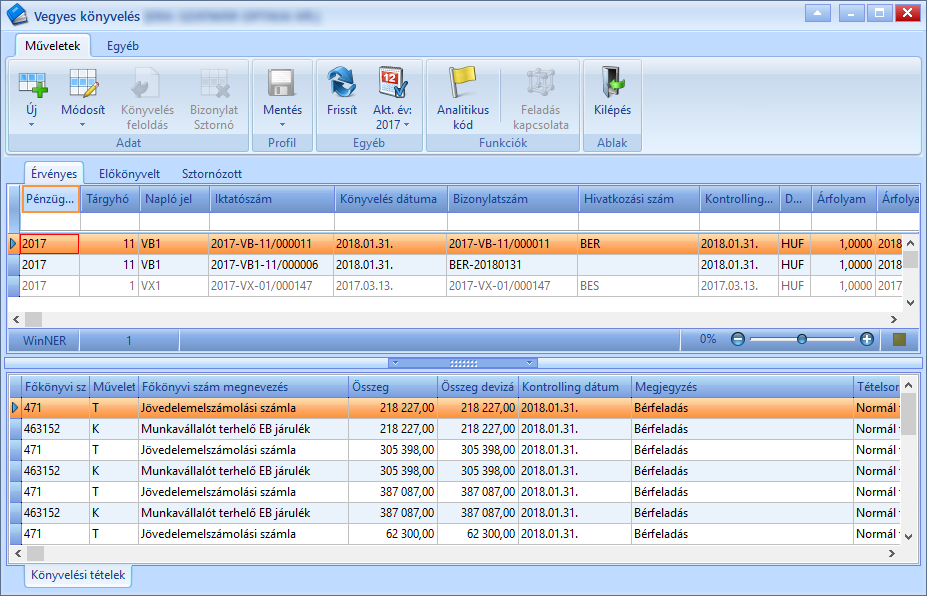The width and height of the screenshot is (927, 596).
Task: Click the zoom slider handle
Action: click(802, 339)
